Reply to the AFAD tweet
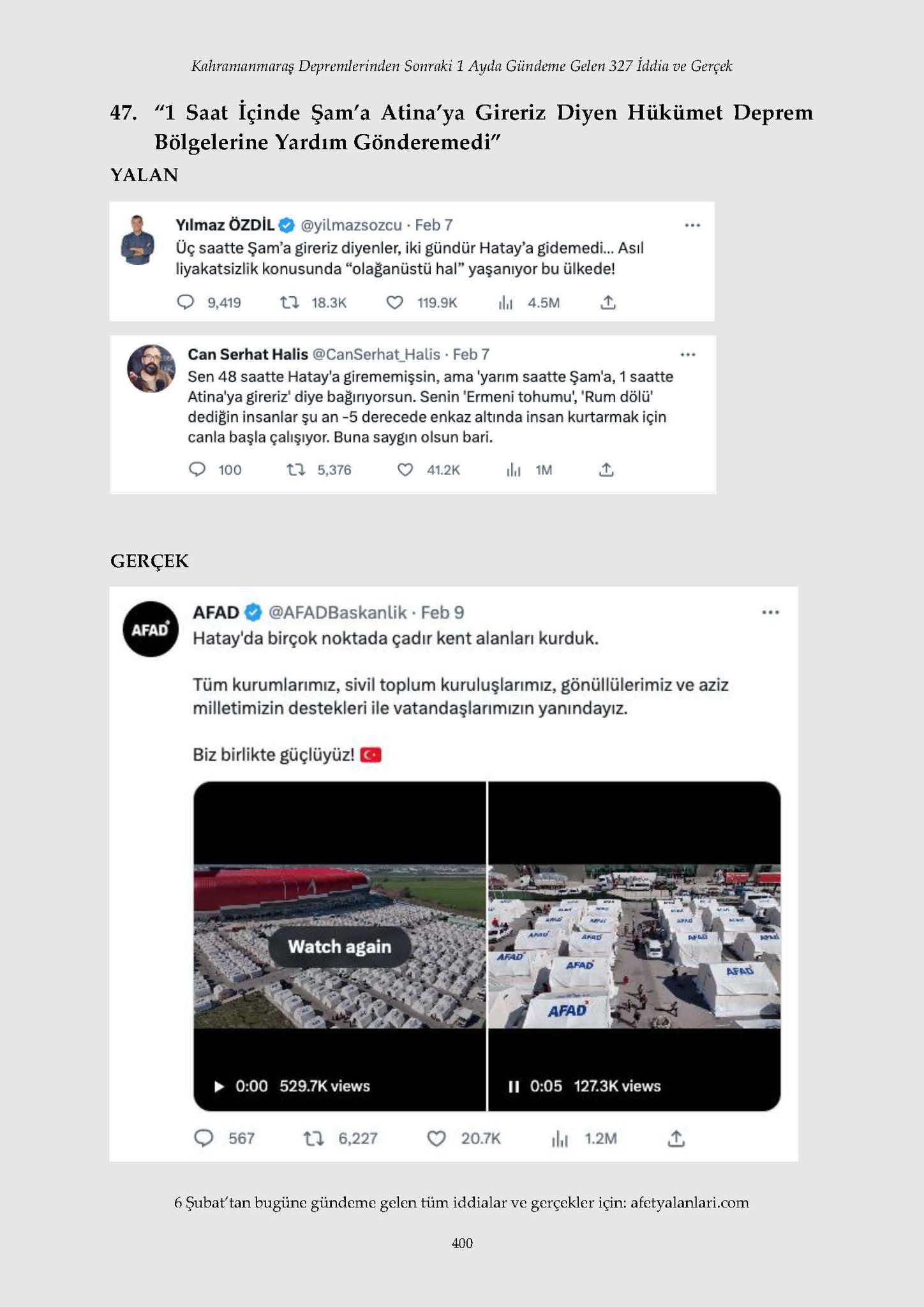 [204, 1139]
